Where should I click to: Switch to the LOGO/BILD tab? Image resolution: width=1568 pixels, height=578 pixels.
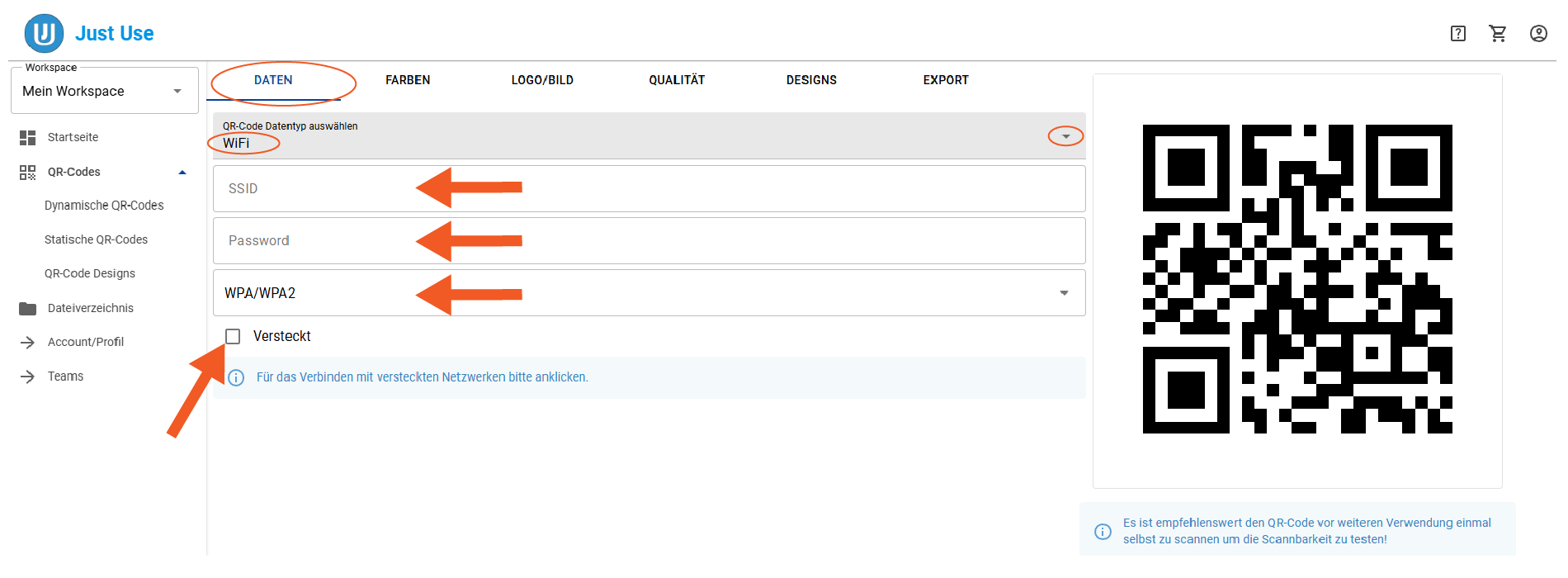(x=542, y=80)
